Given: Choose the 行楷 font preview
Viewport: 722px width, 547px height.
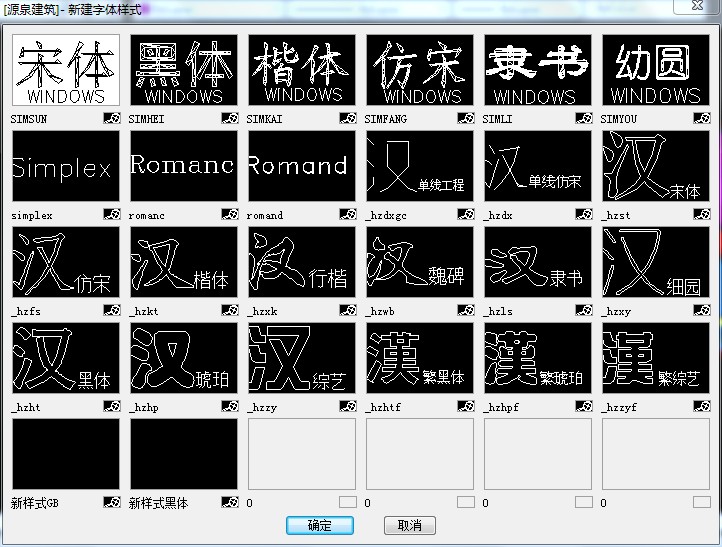Looking at the screenshot, I should click(302, 262).
